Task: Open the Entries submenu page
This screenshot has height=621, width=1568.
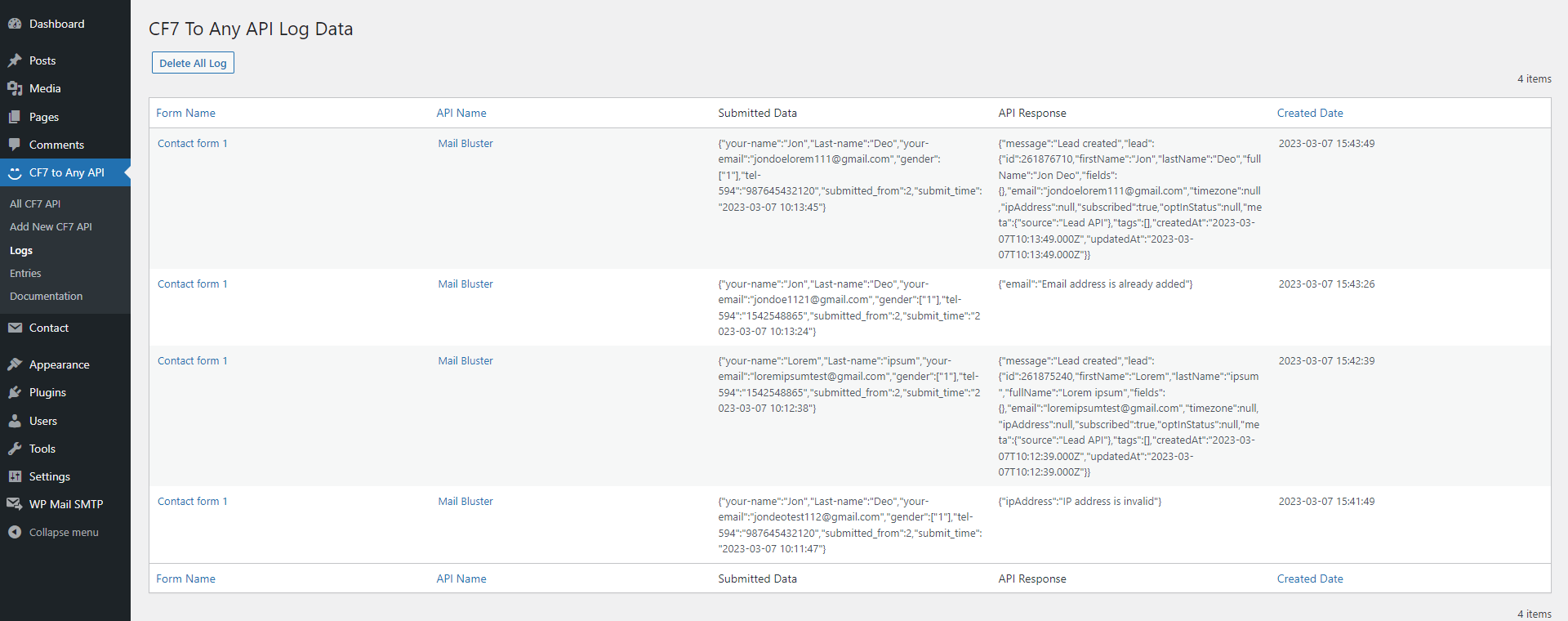Action: (x=25, y=273)
